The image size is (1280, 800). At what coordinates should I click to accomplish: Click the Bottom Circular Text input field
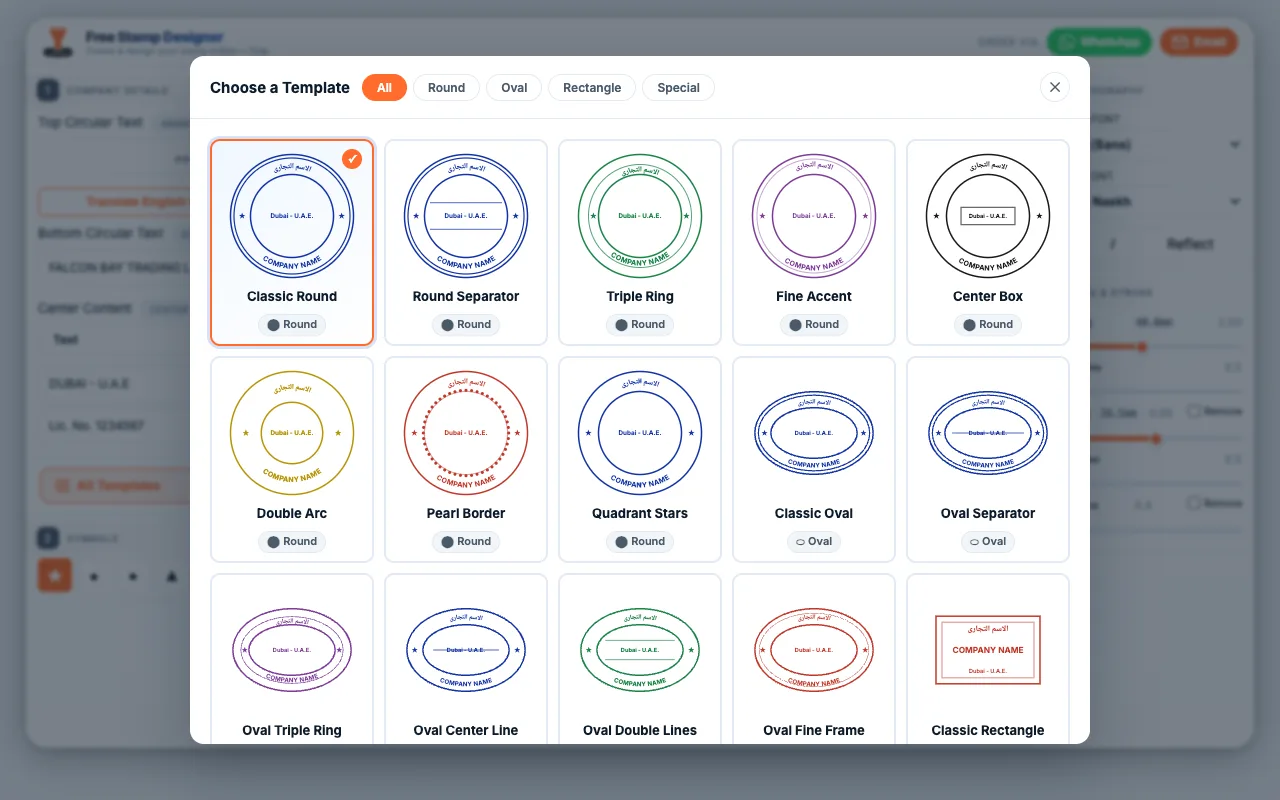tap(115, 268)
